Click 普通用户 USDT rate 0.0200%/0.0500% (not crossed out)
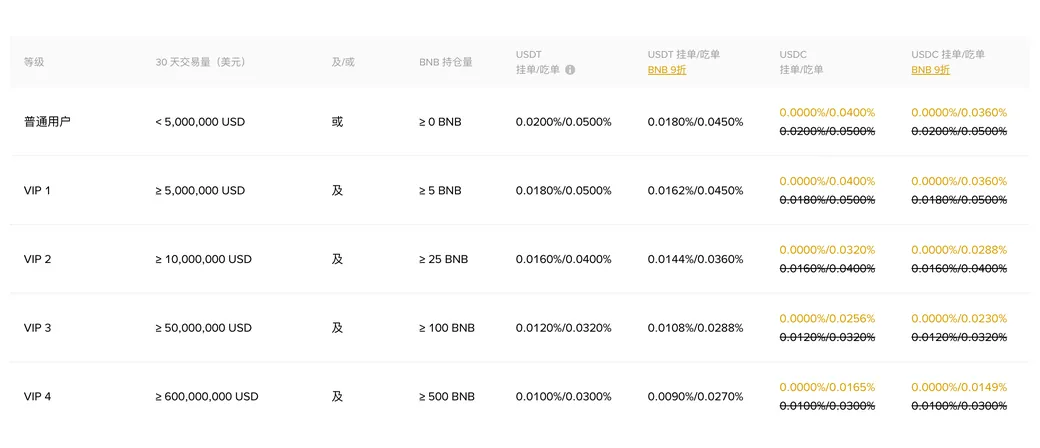The width and height of the screenshot is (1040, 448). [x=563, y=122]
